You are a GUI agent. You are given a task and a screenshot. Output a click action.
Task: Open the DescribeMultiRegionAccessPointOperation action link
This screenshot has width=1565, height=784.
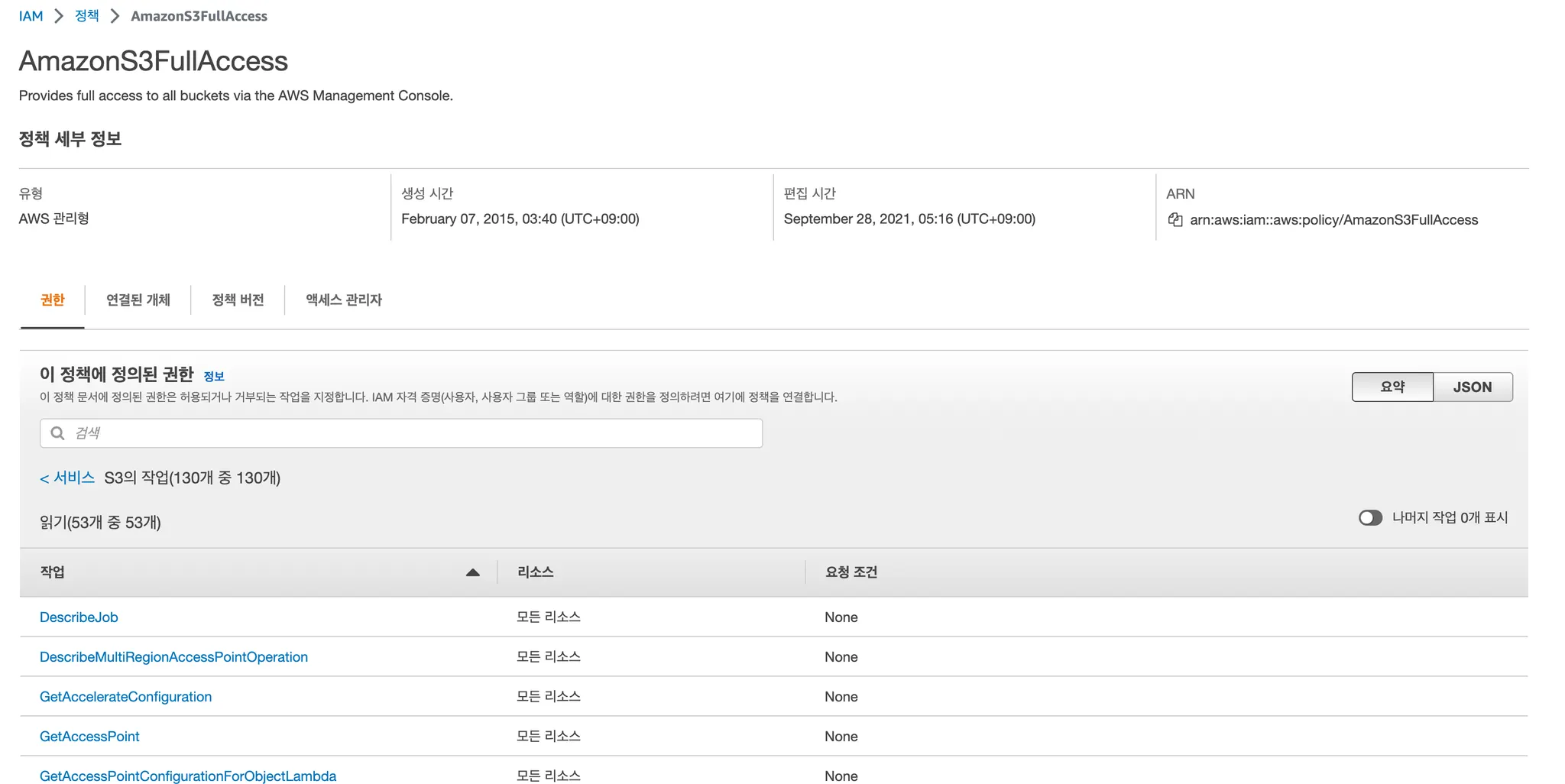[173, 657]
